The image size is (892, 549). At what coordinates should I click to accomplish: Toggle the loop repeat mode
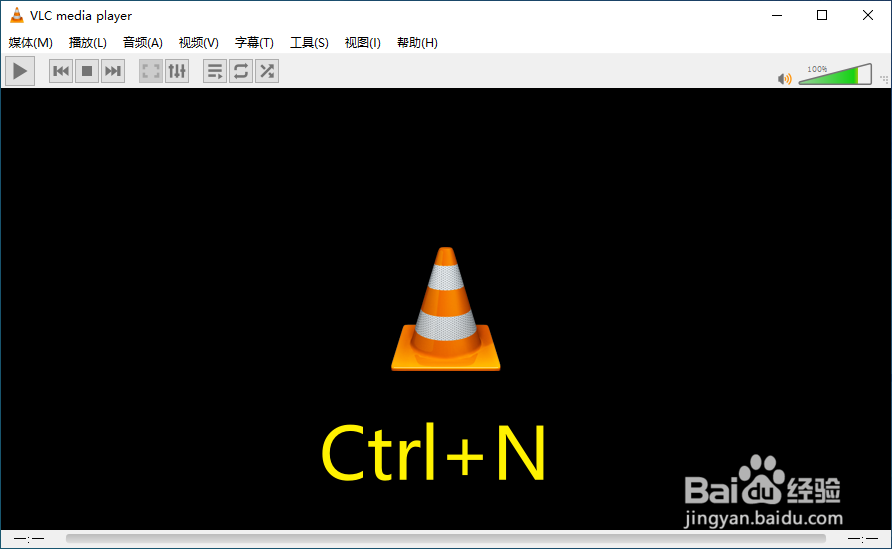point(241,71)
